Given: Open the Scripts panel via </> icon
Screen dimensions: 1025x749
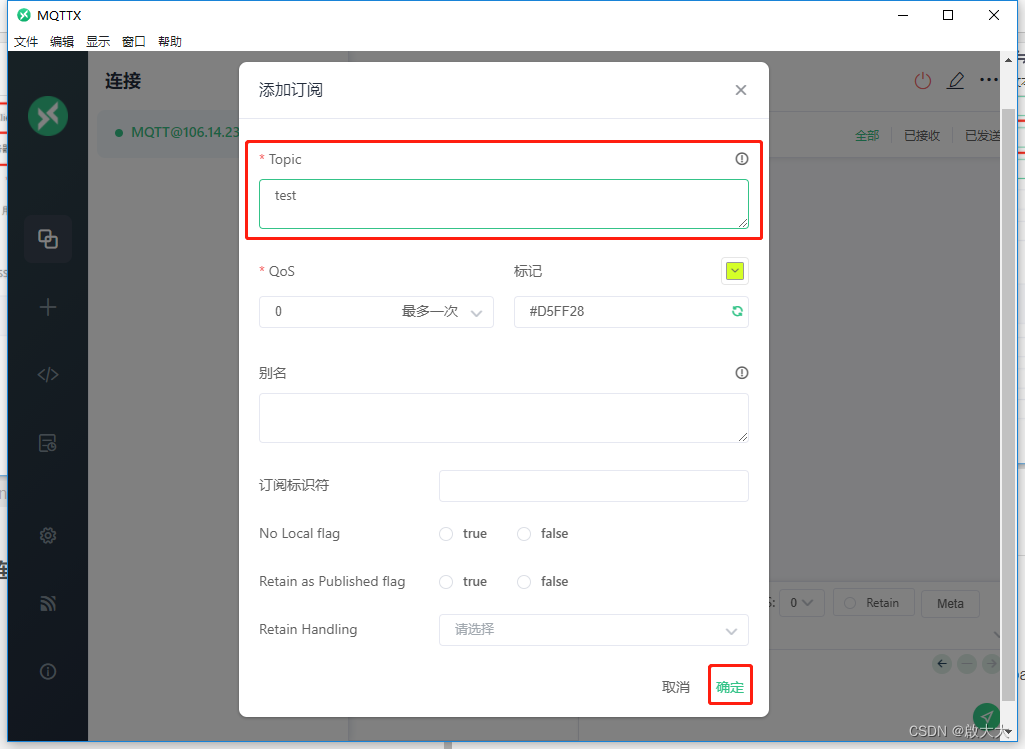Looking at the screenshot, I should [x=47, y=374].
